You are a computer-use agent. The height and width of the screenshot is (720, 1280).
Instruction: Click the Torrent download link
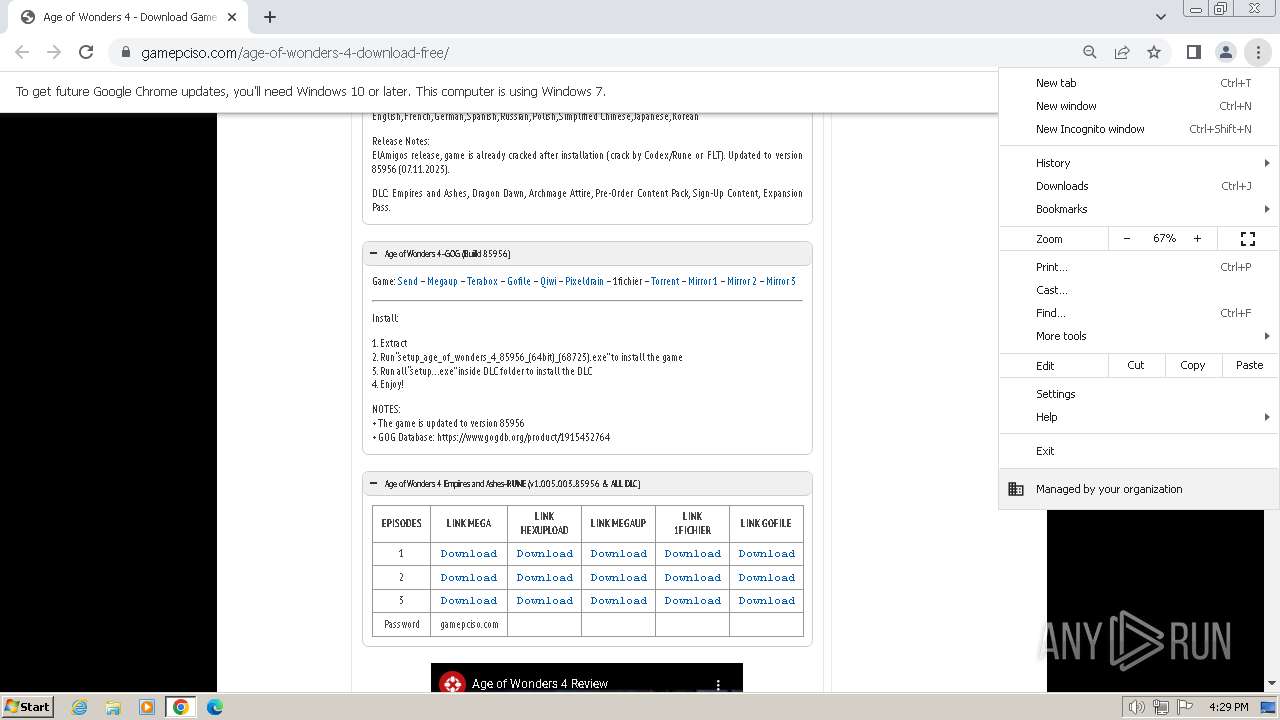665,281
